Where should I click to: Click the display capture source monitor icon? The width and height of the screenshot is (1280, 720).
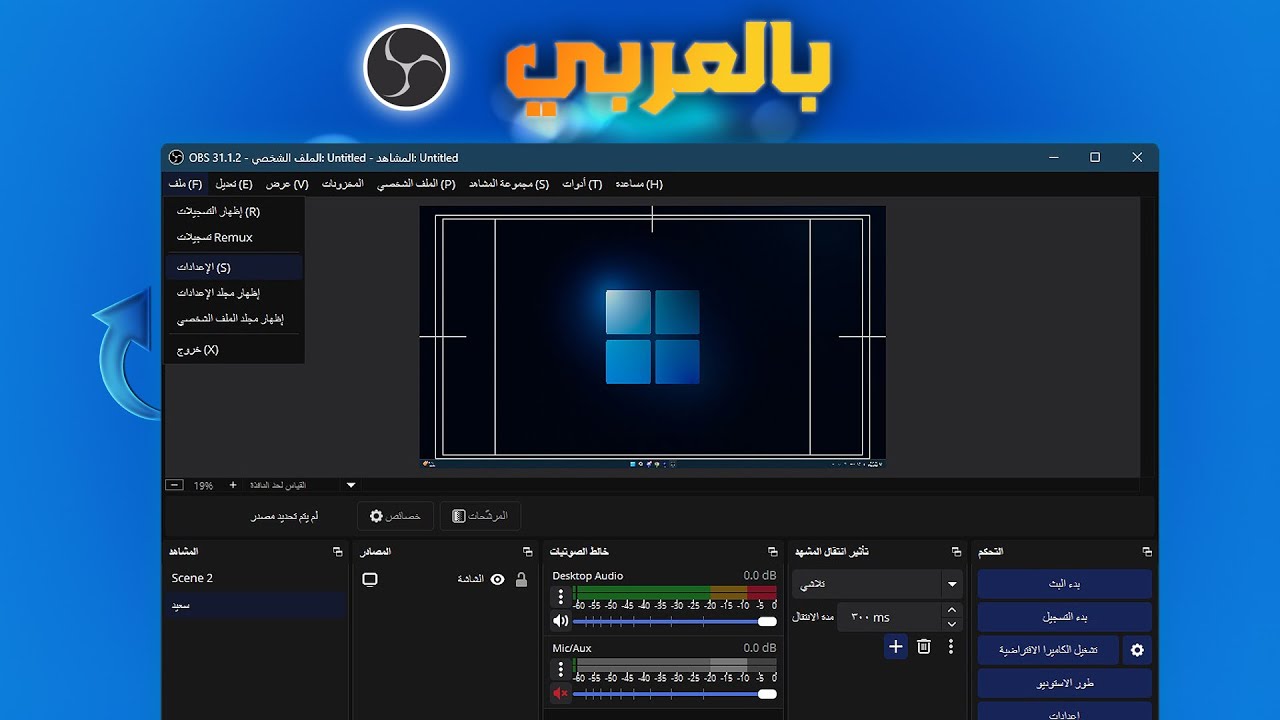tap(370, 580)
